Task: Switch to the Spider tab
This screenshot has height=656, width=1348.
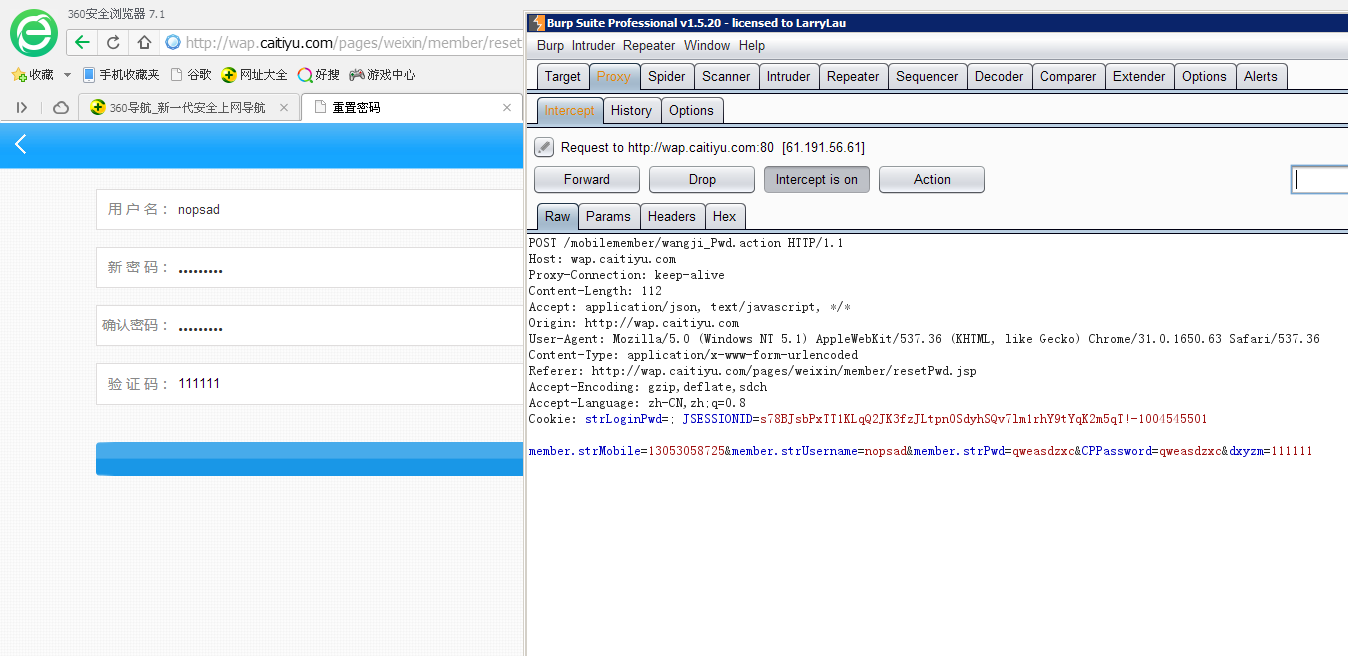Action: (666, 77)
